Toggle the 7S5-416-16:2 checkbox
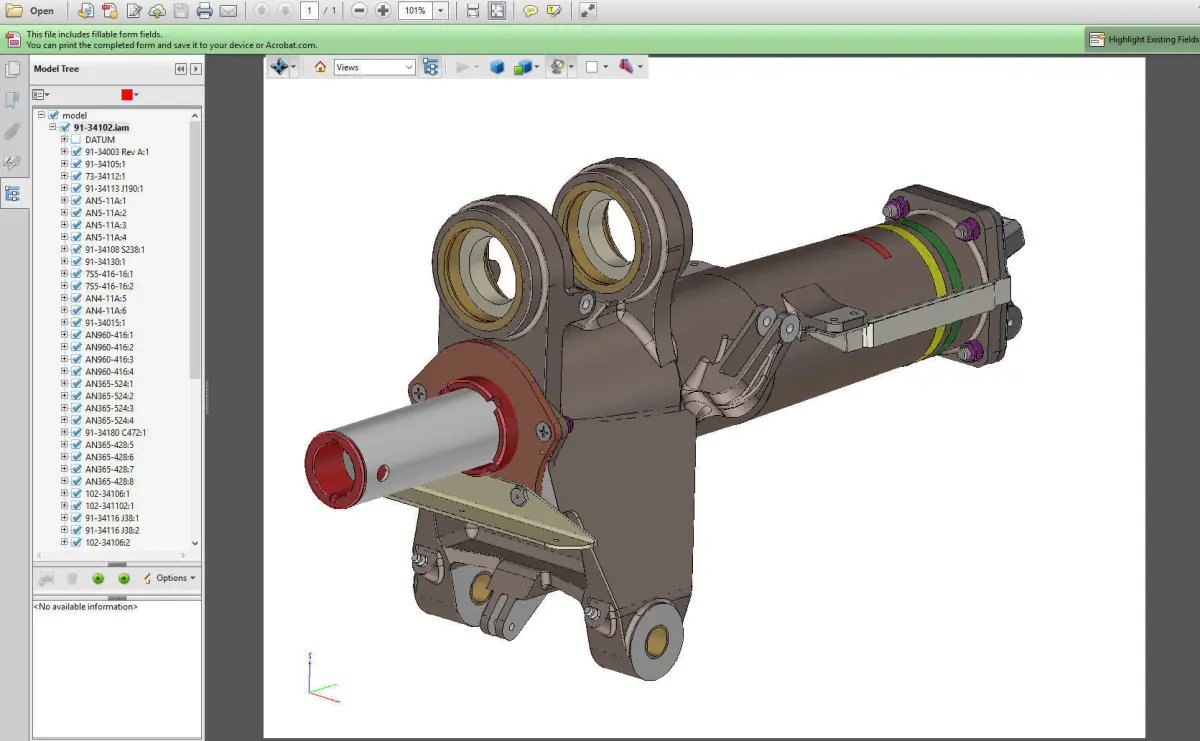This screenshot has height=741, width=1200. click(x=76, y=286)
